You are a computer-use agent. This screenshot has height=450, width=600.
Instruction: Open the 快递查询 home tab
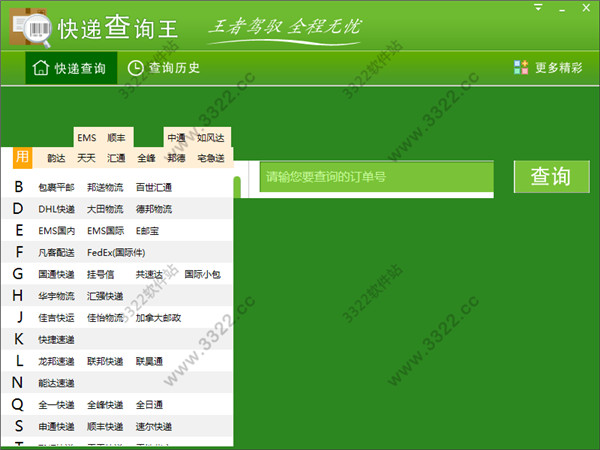point(71,68)
